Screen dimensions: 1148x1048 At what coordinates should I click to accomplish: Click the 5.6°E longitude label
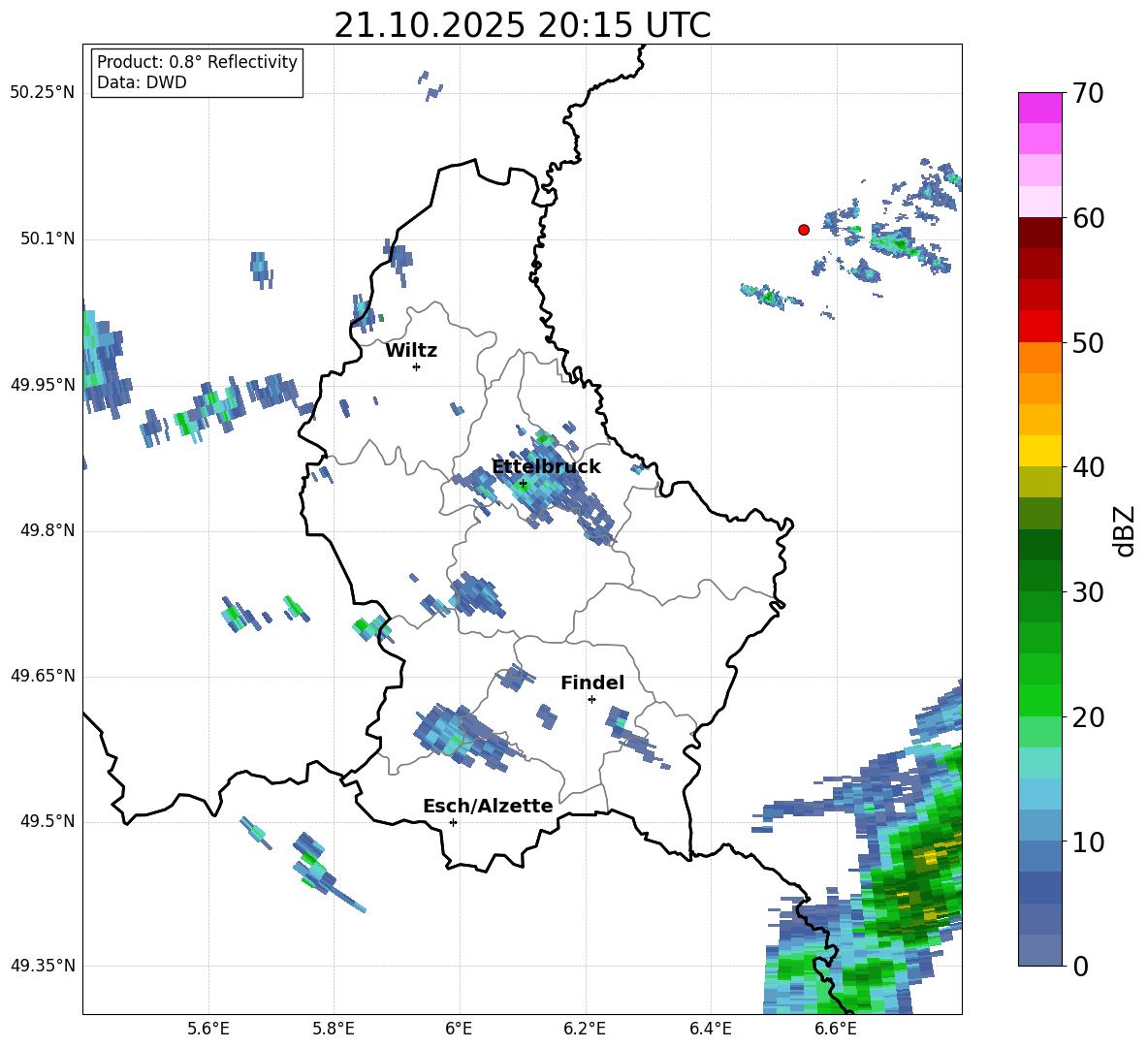[208, 1030]
